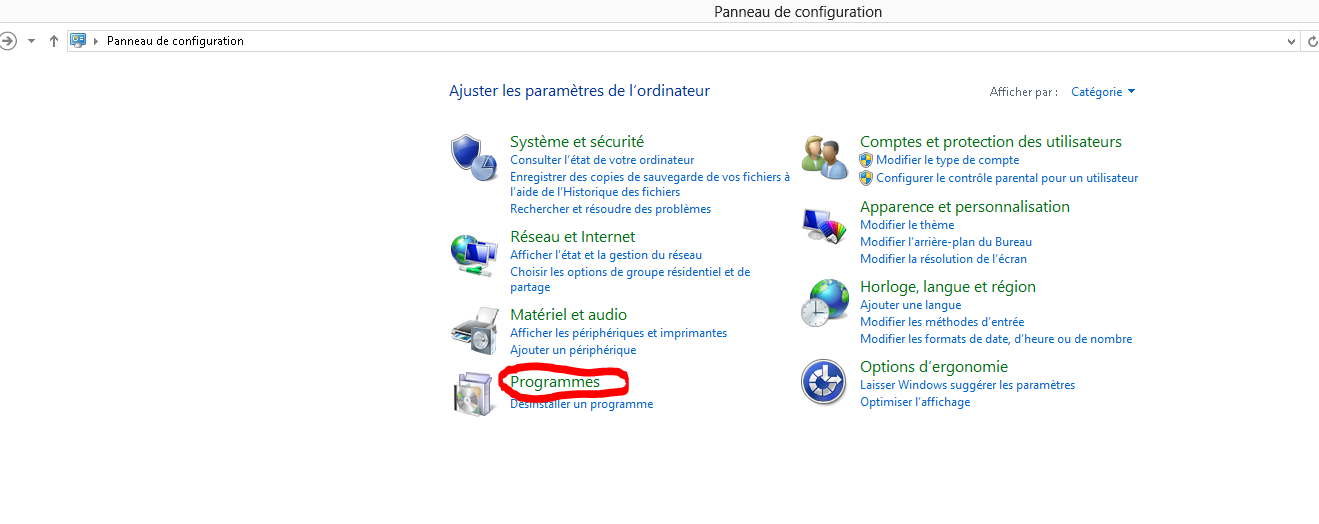
Task: Open Comptes et protection des utilisateurs
Action: coord(991,142)
